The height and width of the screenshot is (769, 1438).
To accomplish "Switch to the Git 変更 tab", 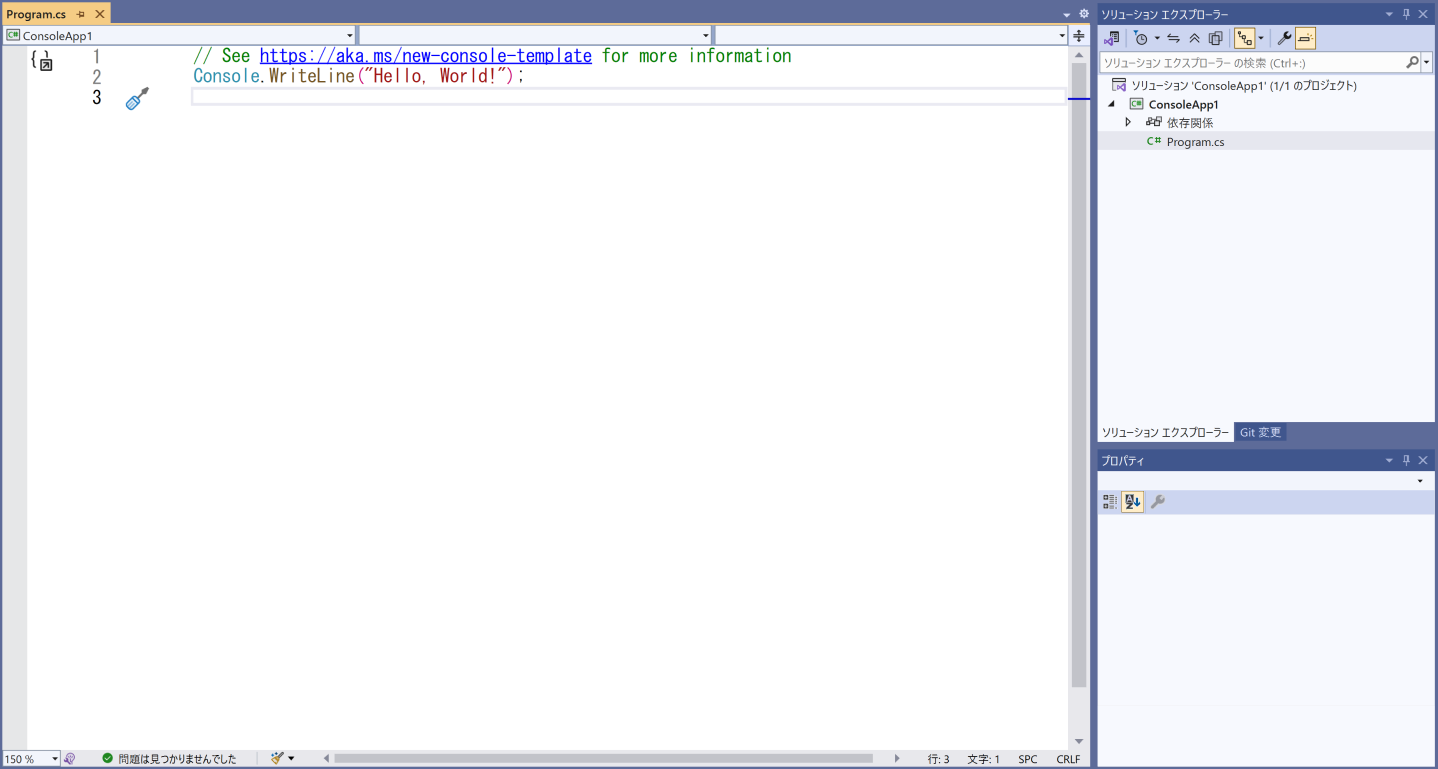I will [1260, 432].
